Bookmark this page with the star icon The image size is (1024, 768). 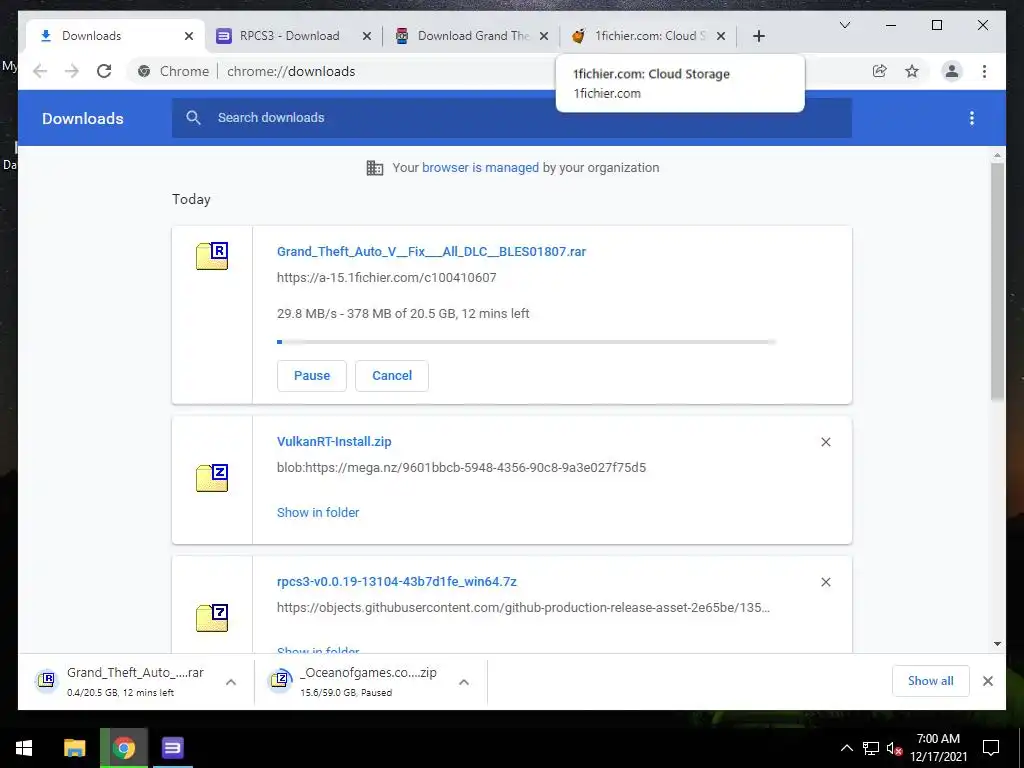click(912, 71)
